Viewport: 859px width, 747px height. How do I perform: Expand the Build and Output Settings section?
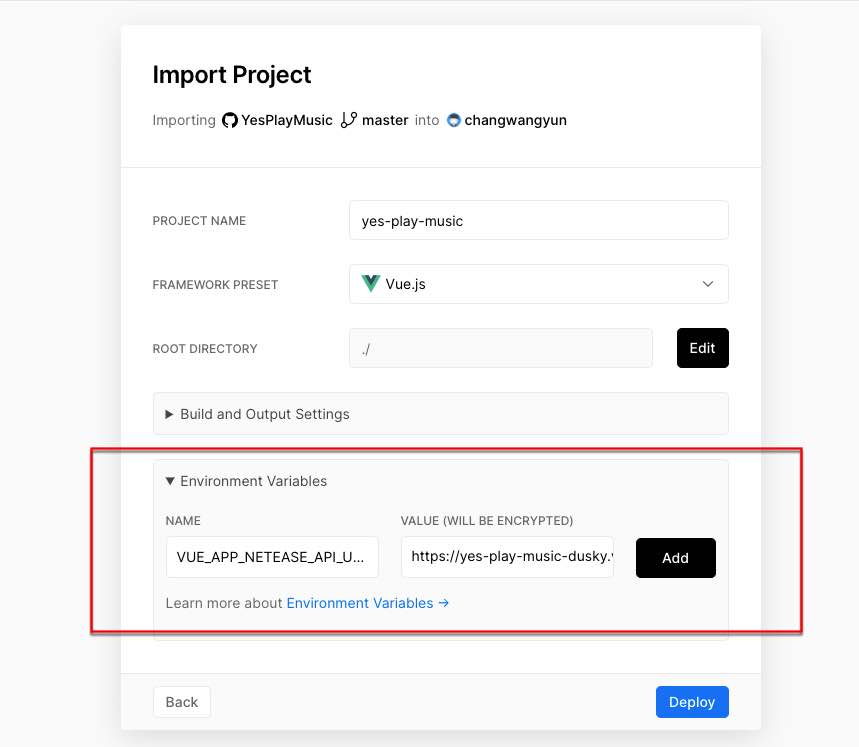264,414
